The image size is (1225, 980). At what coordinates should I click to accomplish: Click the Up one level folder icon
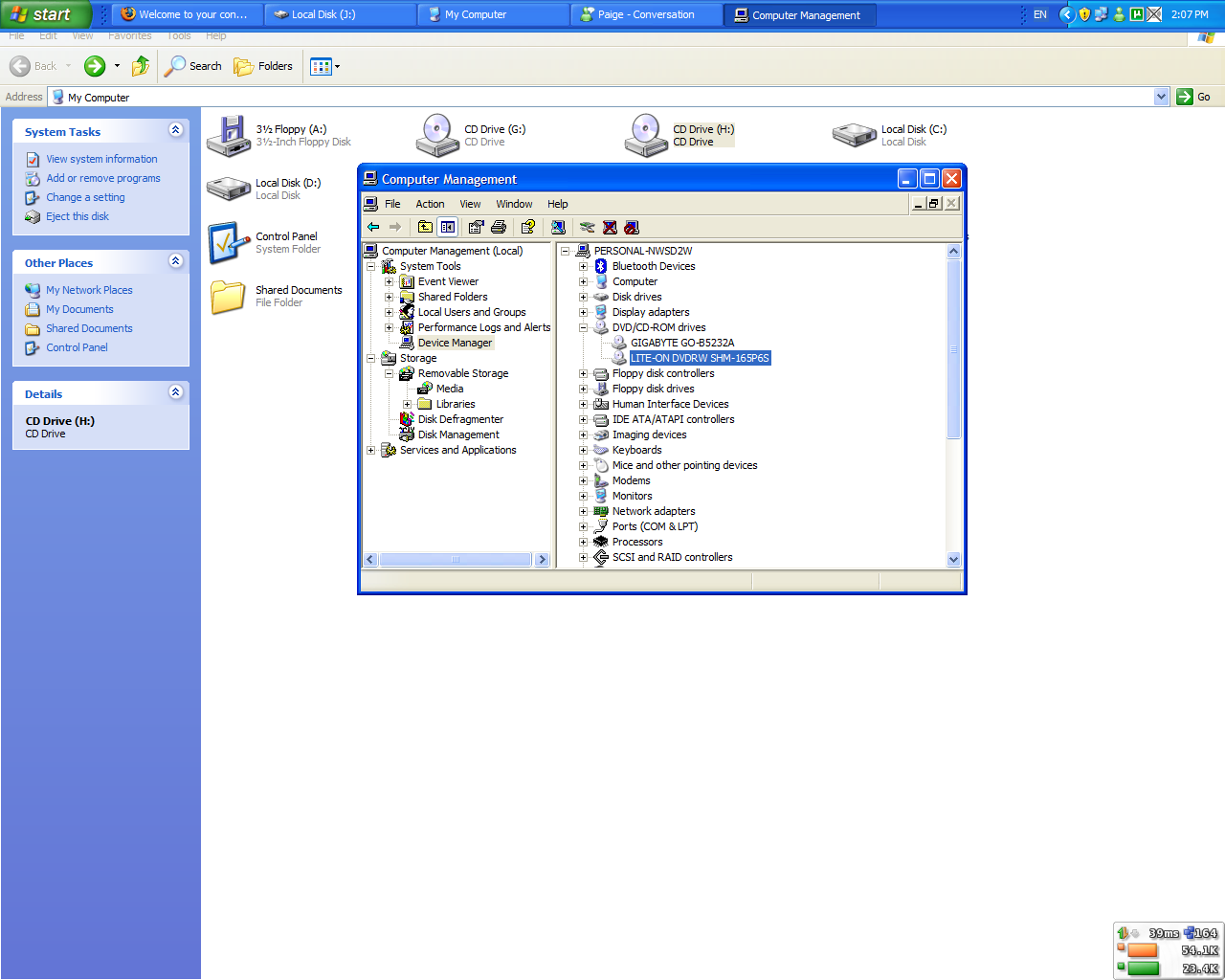click(425, 227)
